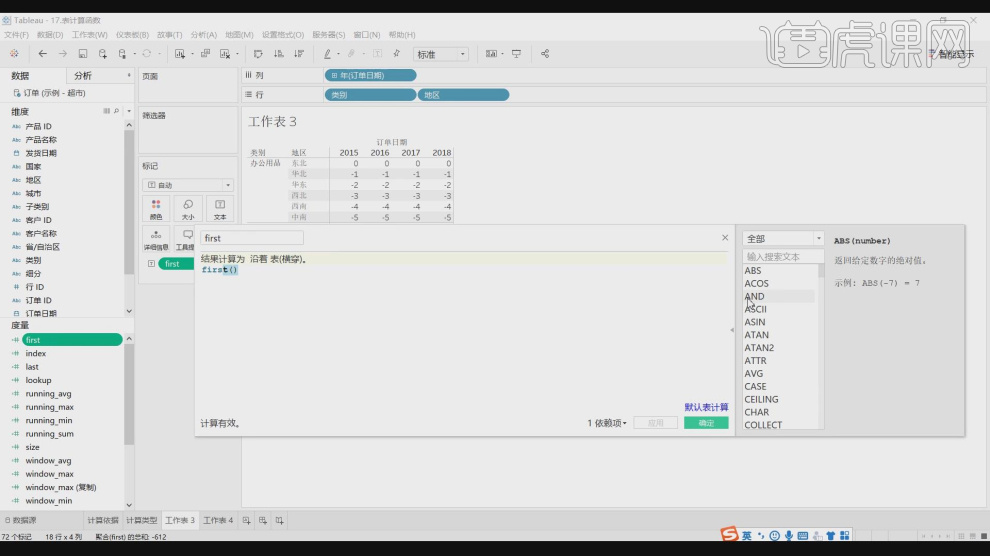
Task: Open the 数据源 data source tab
Action: pos(21,521)
